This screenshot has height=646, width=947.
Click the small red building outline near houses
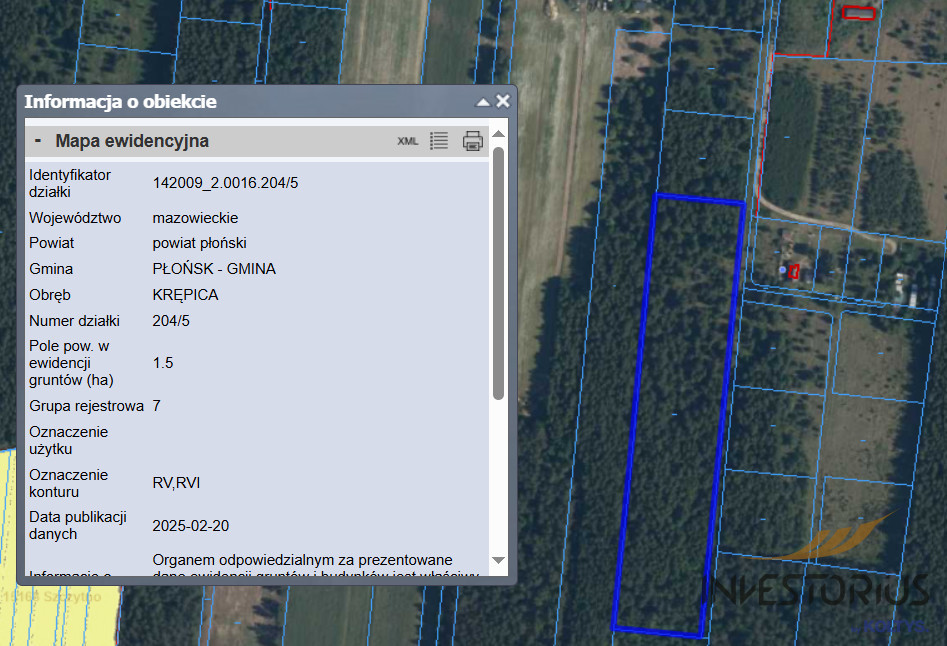[x=794, y=271]
